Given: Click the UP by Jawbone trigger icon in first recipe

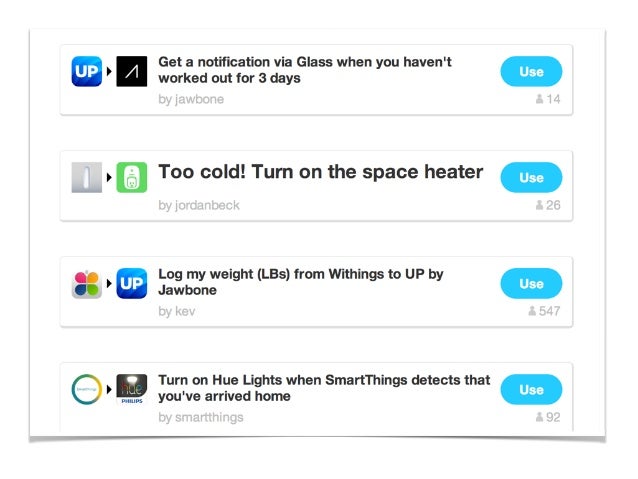Looking at the screenshot, I should 87,71.
